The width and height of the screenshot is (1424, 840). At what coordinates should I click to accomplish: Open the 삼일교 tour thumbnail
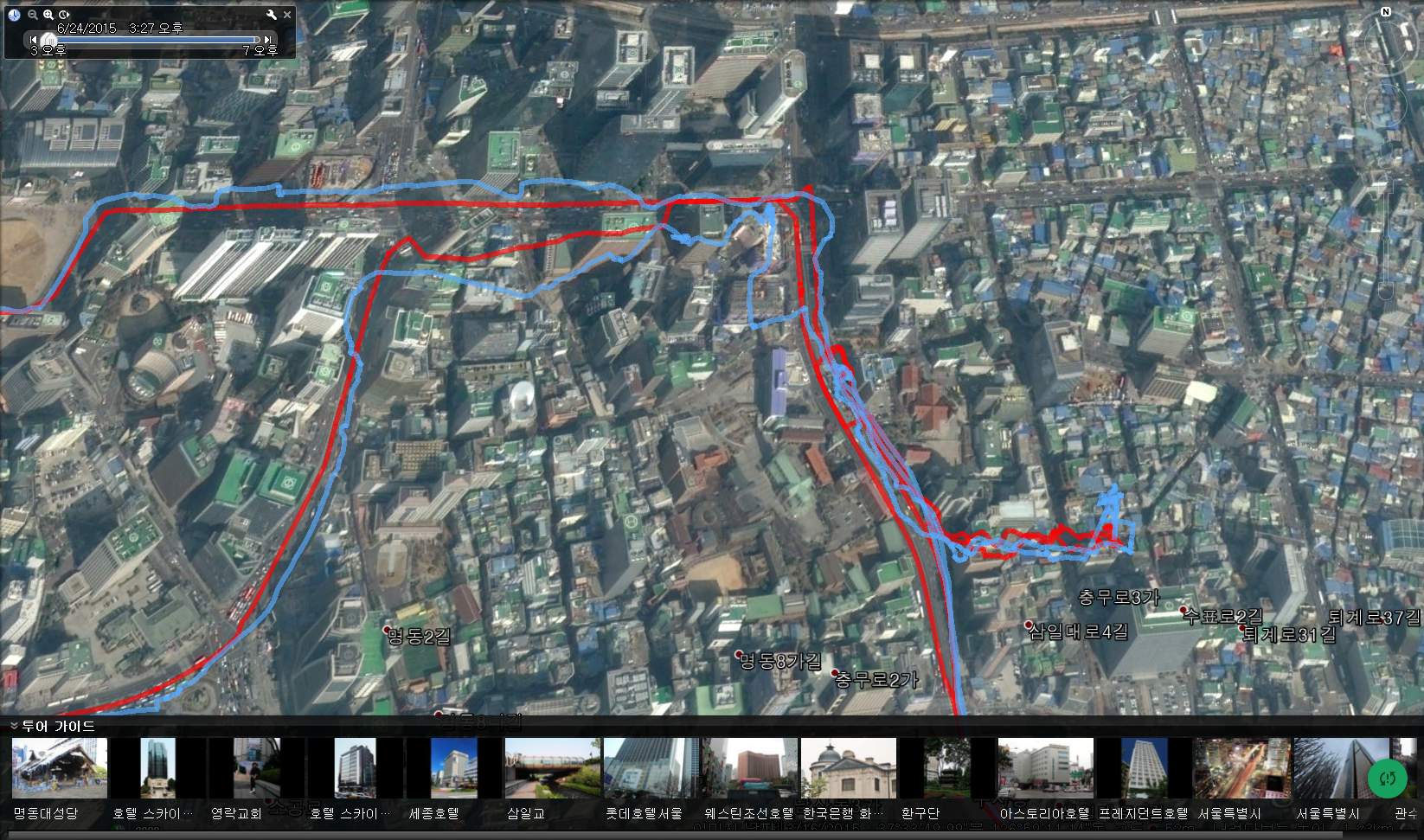coord(553,768)
